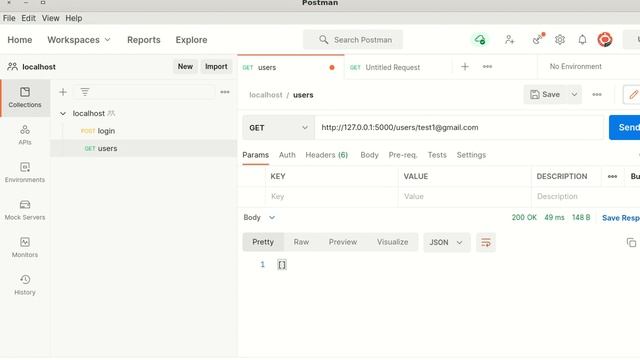Open the File menu
This screenshot has width=640, height=360.
click(9, 18)
